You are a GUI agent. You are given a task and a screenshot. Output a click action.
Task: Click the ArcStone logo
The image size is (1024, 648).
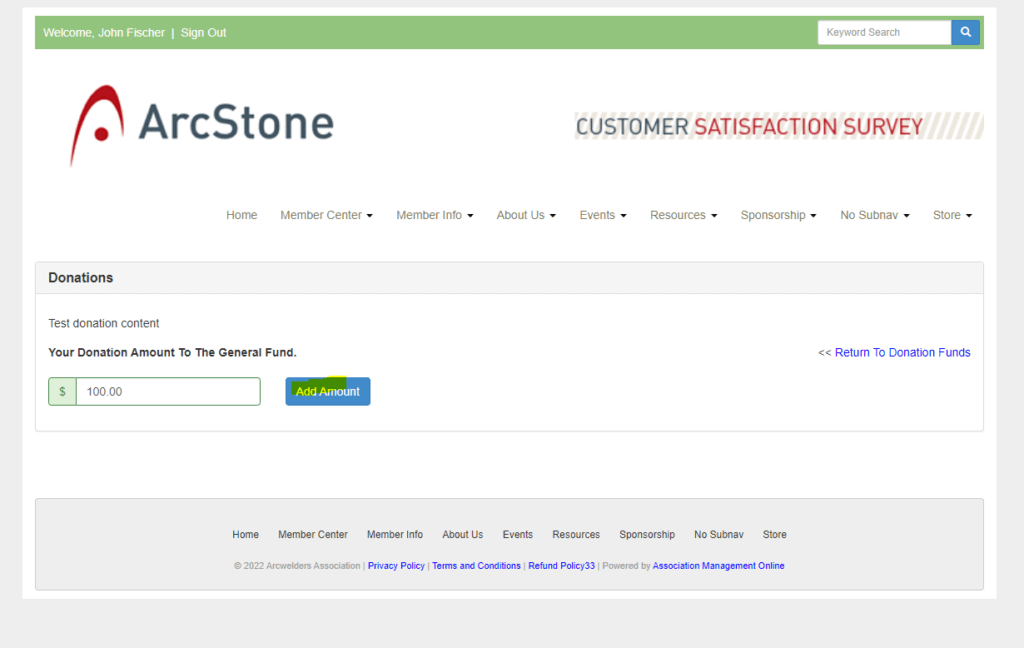point(202,125)
